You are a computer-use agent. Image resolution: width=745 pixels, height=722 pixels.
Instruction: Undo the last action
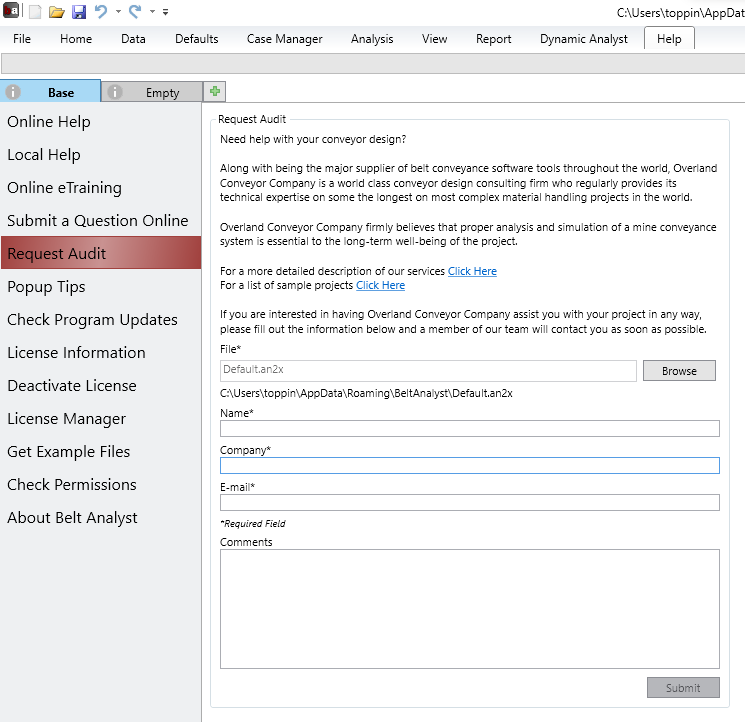click(100, 11)
